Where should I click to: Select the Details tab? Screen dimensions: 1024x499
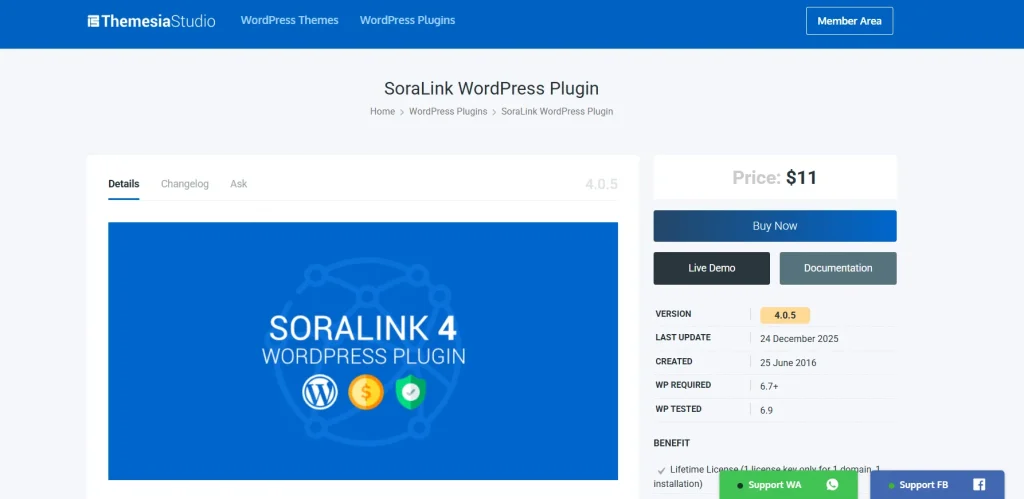(123, 184)
